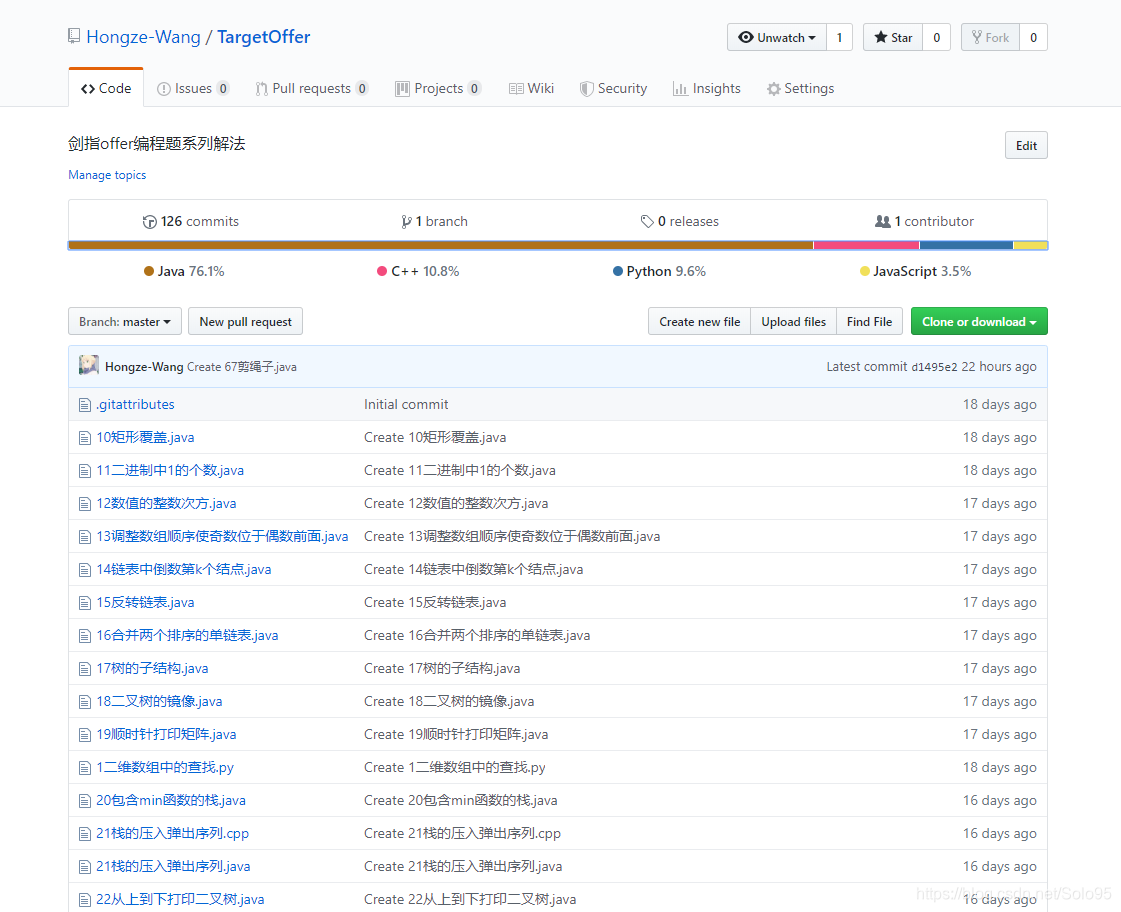
Task: Open the Security tab
Action: tap(613, 88)
